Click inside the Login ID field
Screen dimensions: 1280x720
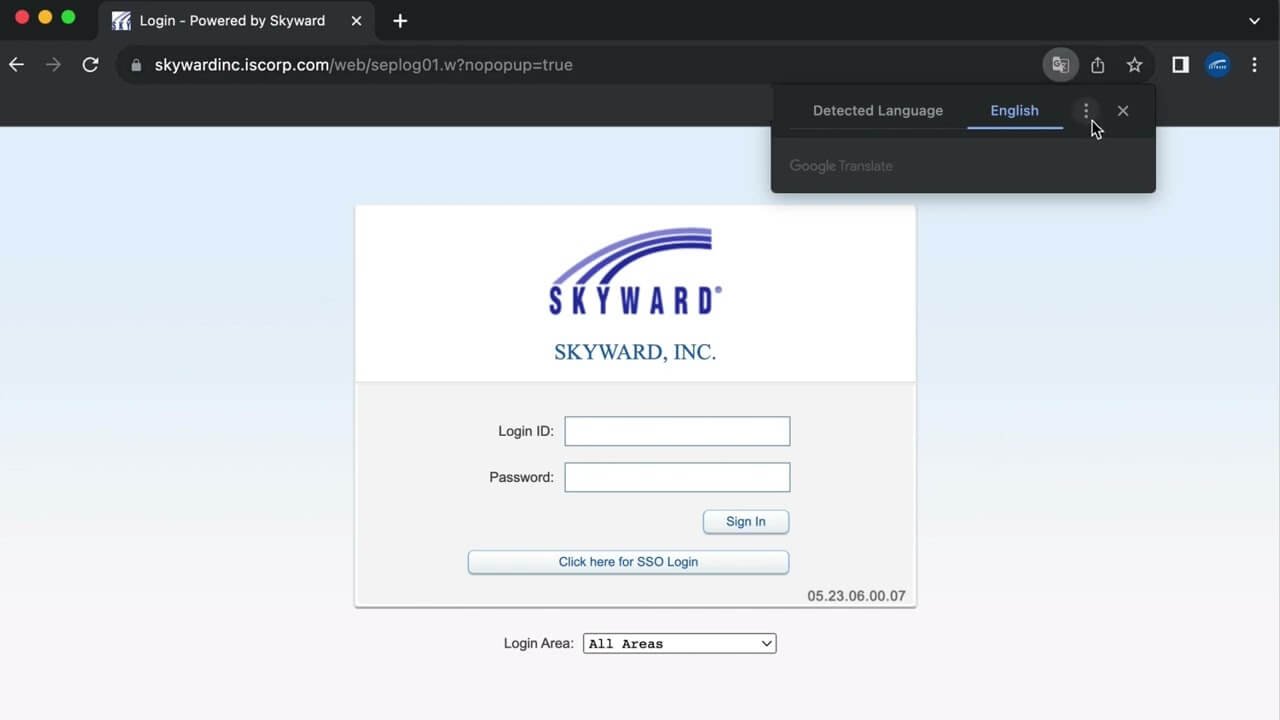point(677,430)
